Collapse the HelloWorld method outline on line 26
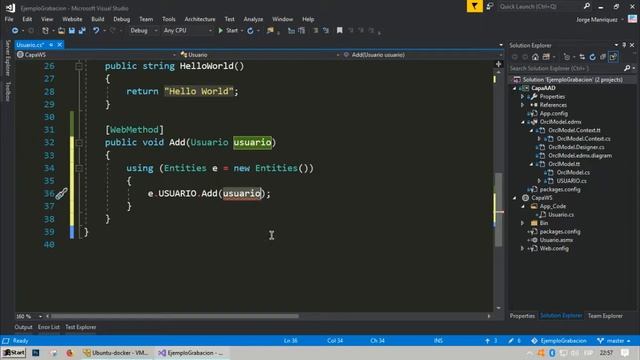Screen dimensions: 640x360 point(79,66)
